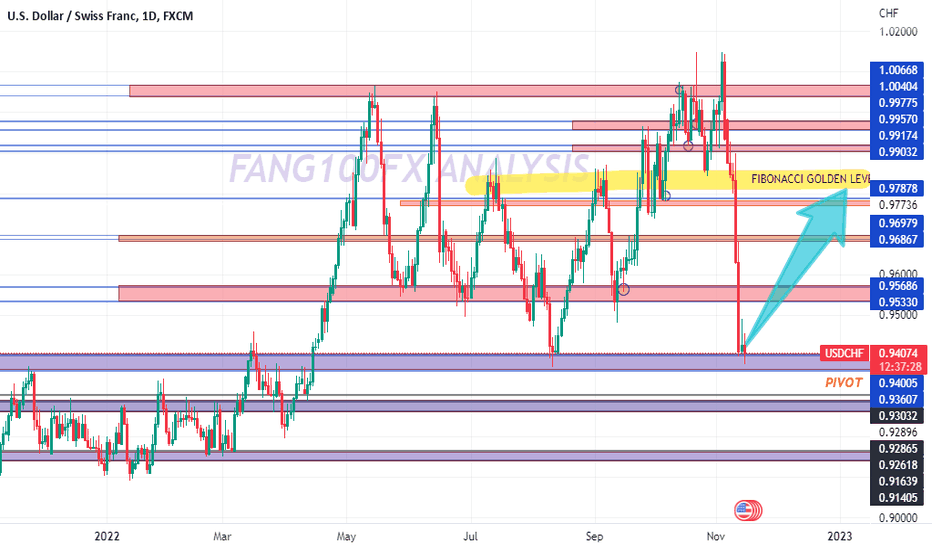Click the 0.96979 price level label
Image resolution: width=932 pixels, height=550 pixels.
(898, 224)
